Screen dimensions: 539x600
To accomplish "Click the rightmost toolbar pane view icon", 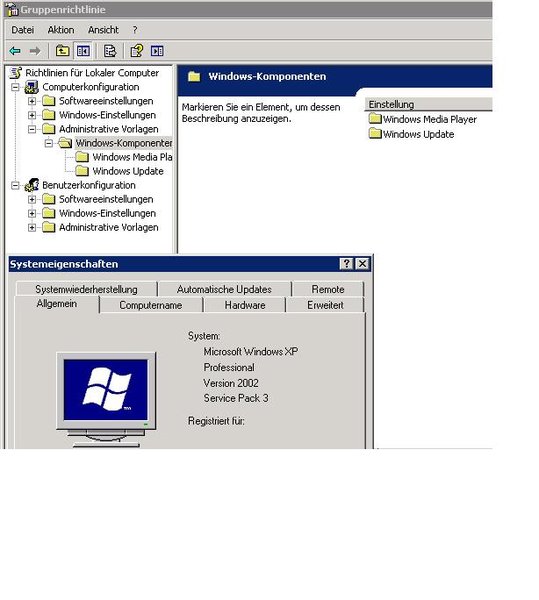I will point(157,51).
